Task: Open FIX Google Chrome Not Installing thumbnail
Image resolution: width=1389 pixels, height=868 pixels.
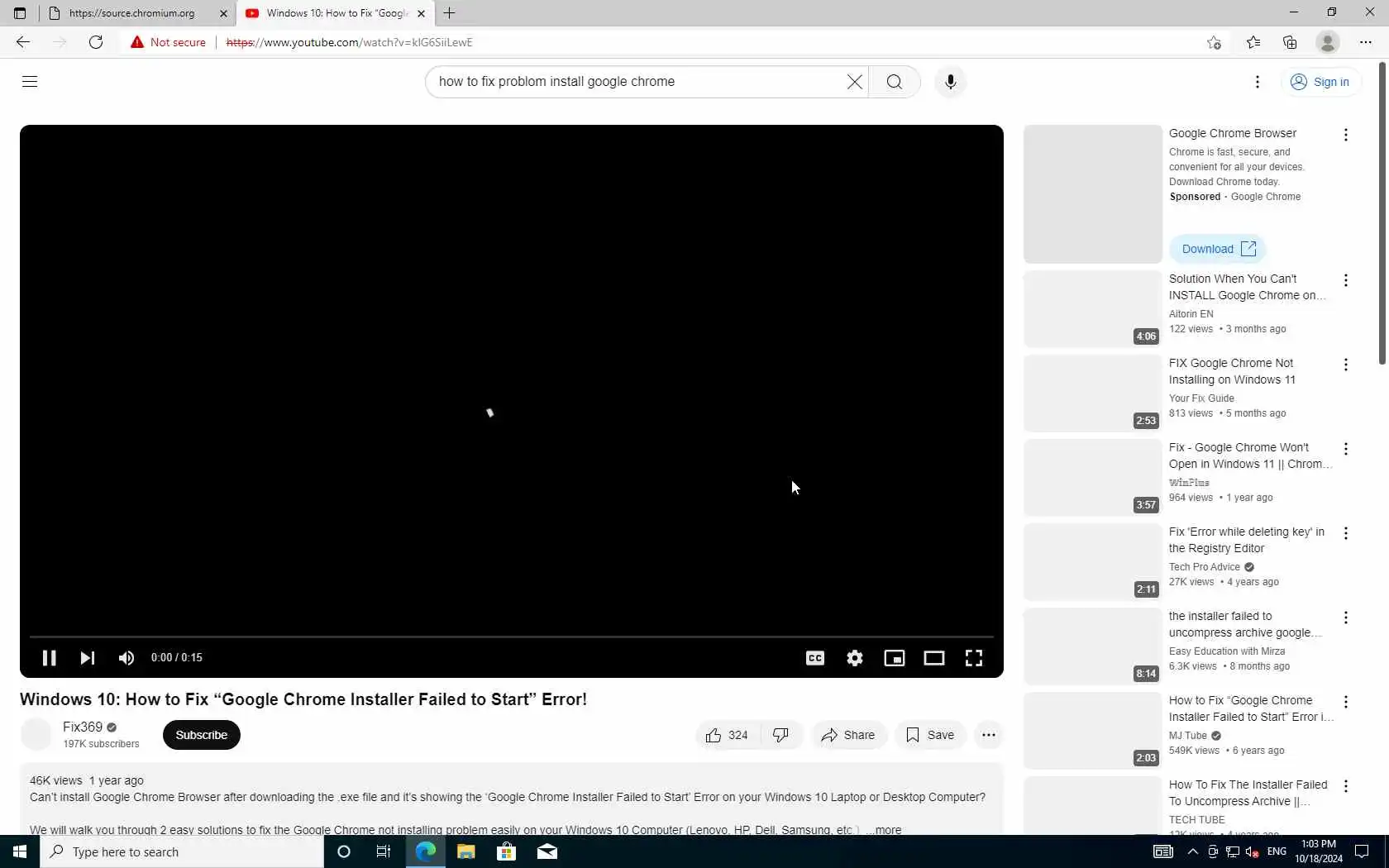Action: click(1093, 393)
